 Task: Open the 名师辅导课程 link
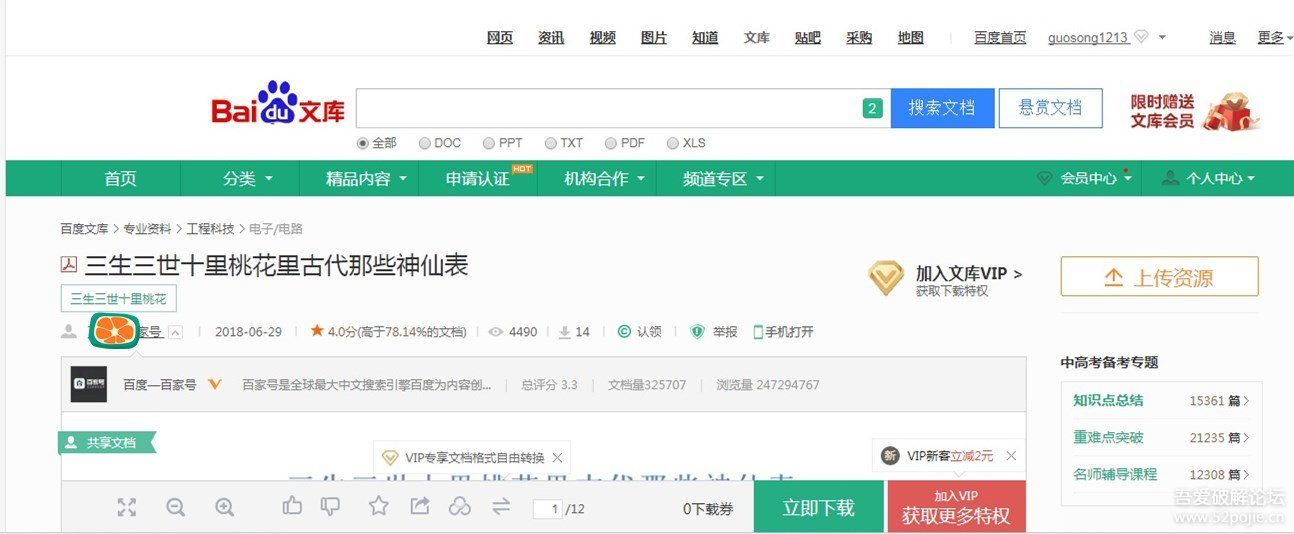click(x=1115, y=474)
